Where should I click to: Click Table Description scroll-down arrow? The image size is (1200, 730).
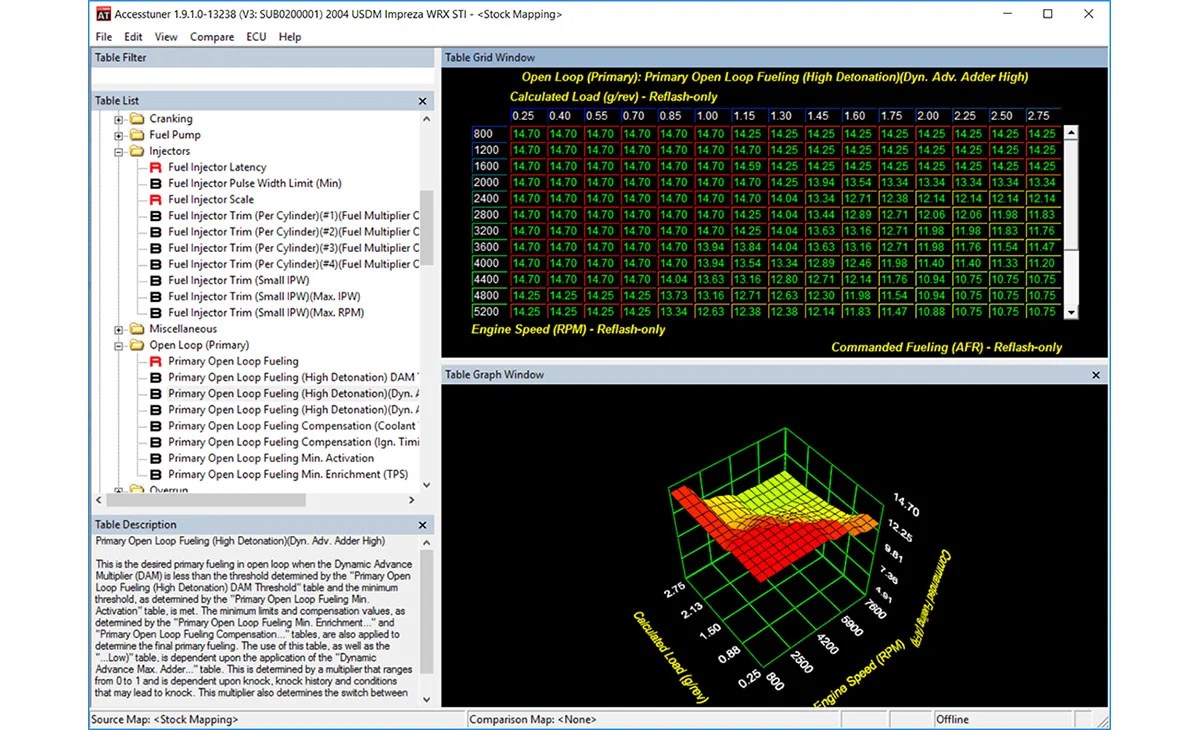click(x=427, y=700)
